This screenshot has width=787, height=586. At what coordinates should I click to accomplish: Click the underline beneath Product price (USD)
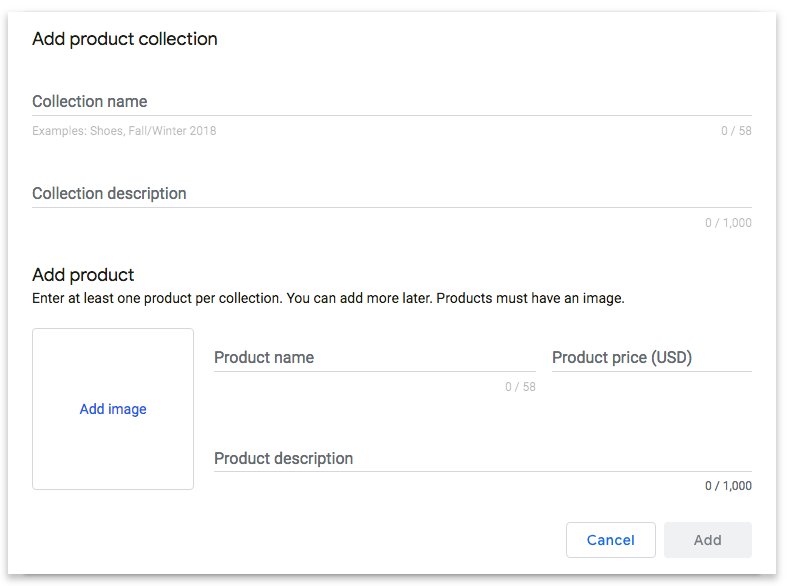click(651, 371)
